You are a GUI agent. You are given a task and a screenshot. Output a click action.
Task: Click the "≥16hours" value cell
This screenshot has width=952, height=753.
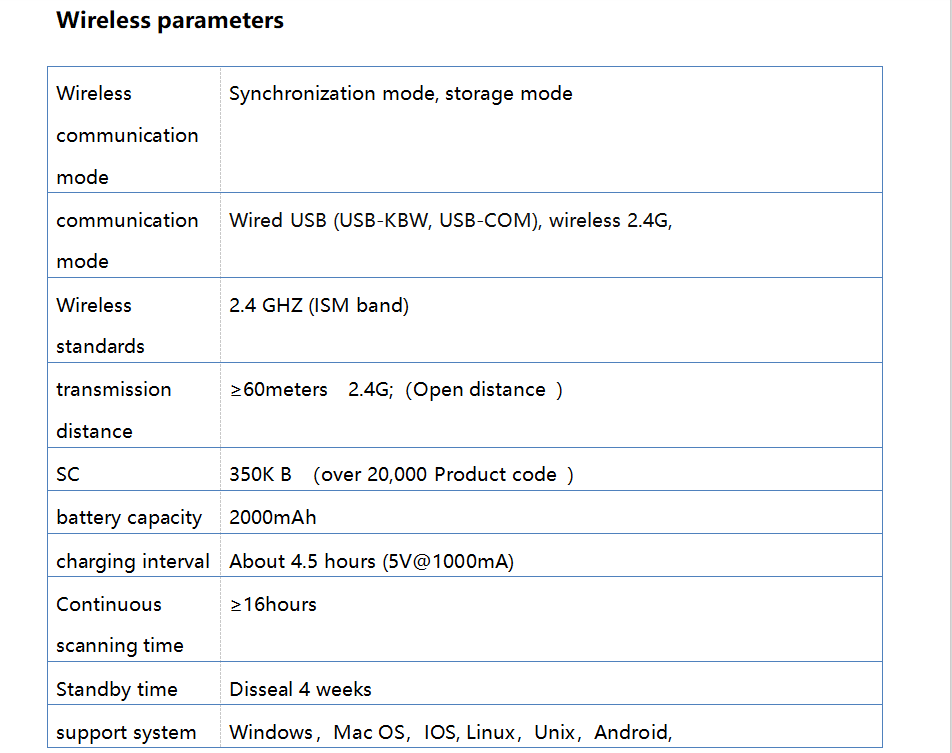click(273, 605)
